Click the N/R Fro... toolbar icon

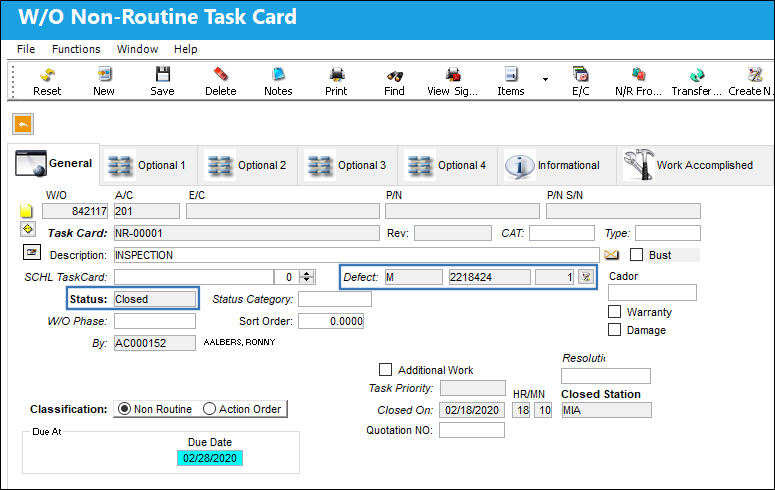(638, 75)
